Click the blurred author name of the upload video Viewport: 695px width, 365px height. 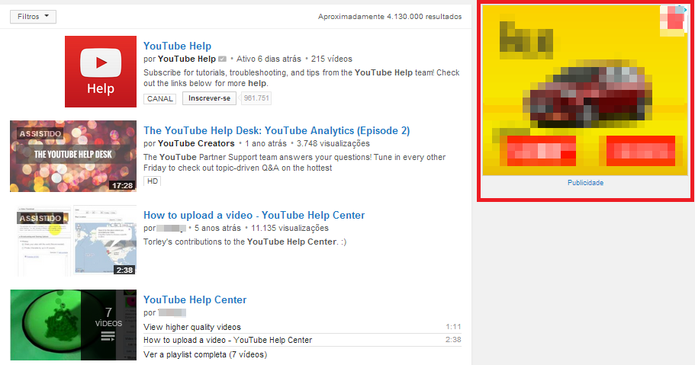pos(171,228)
